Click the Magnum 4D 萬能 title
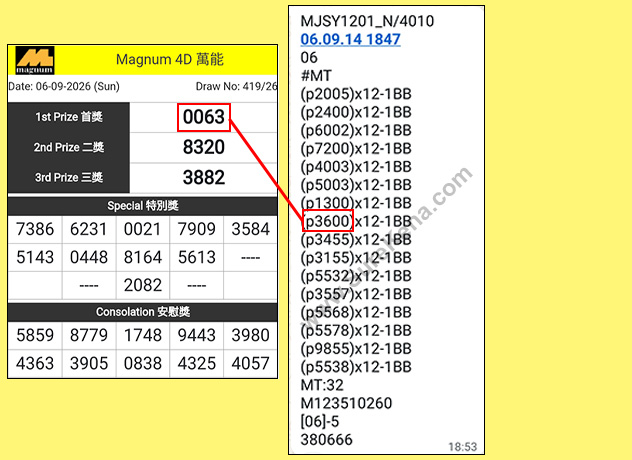This screenshot has height=460, width=632. click(170, 60)
